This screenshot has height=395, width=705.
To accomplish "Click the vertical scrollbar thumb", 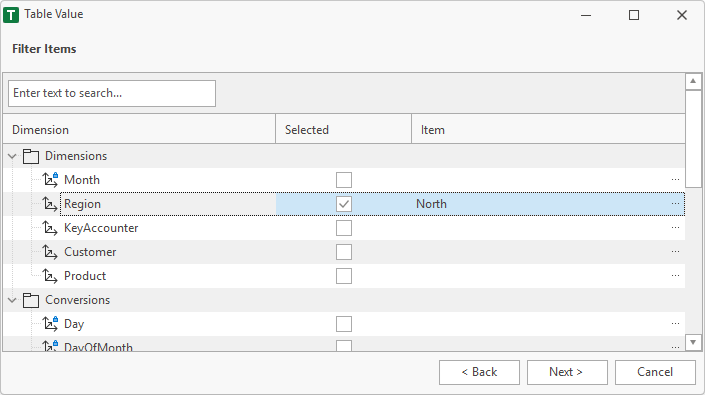I will pyautogui.click(x=693, y=138).
